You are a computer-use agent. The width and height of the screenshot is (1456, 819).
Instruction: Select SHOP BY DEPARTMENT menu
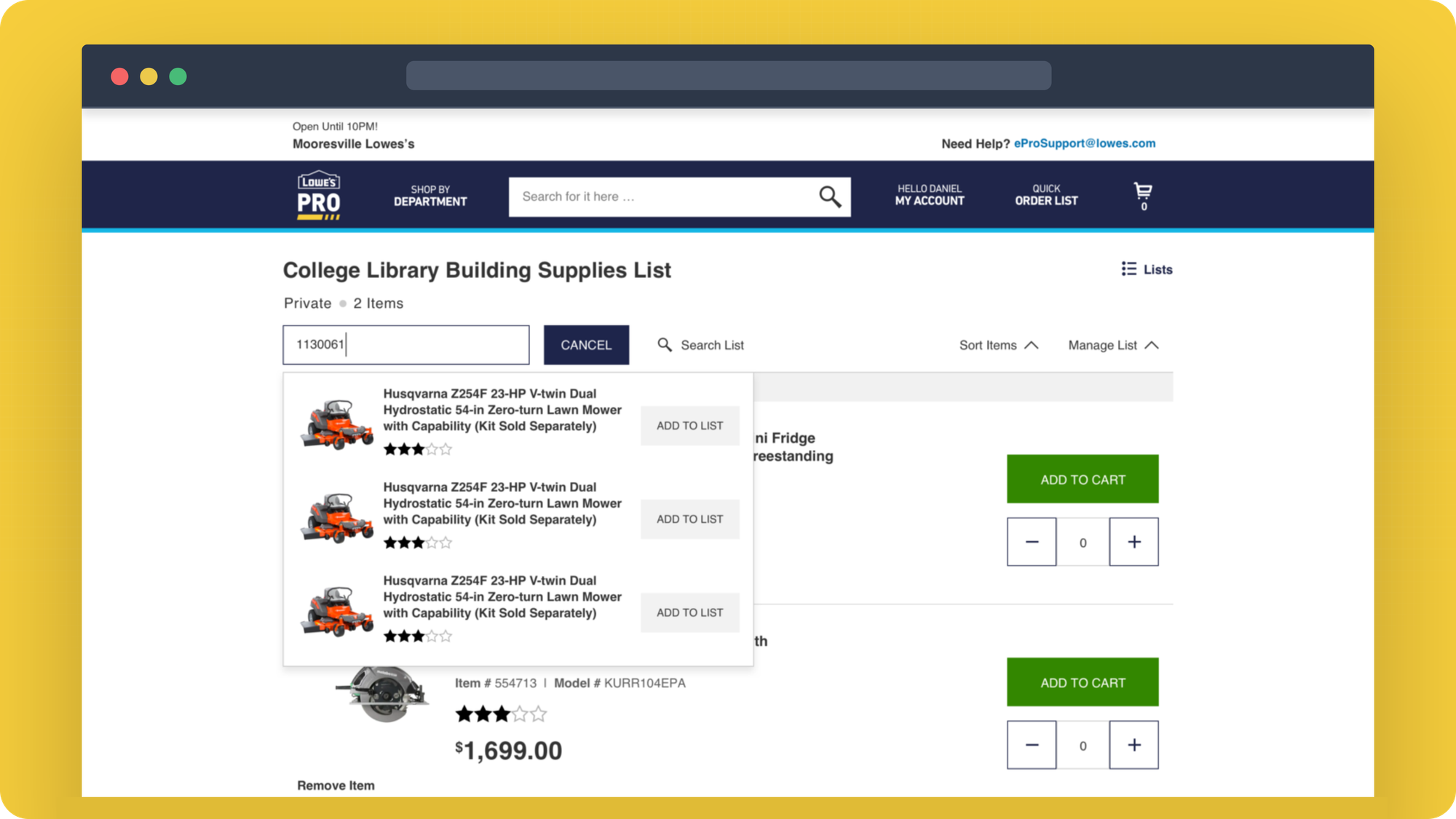(x=429, y=195)
